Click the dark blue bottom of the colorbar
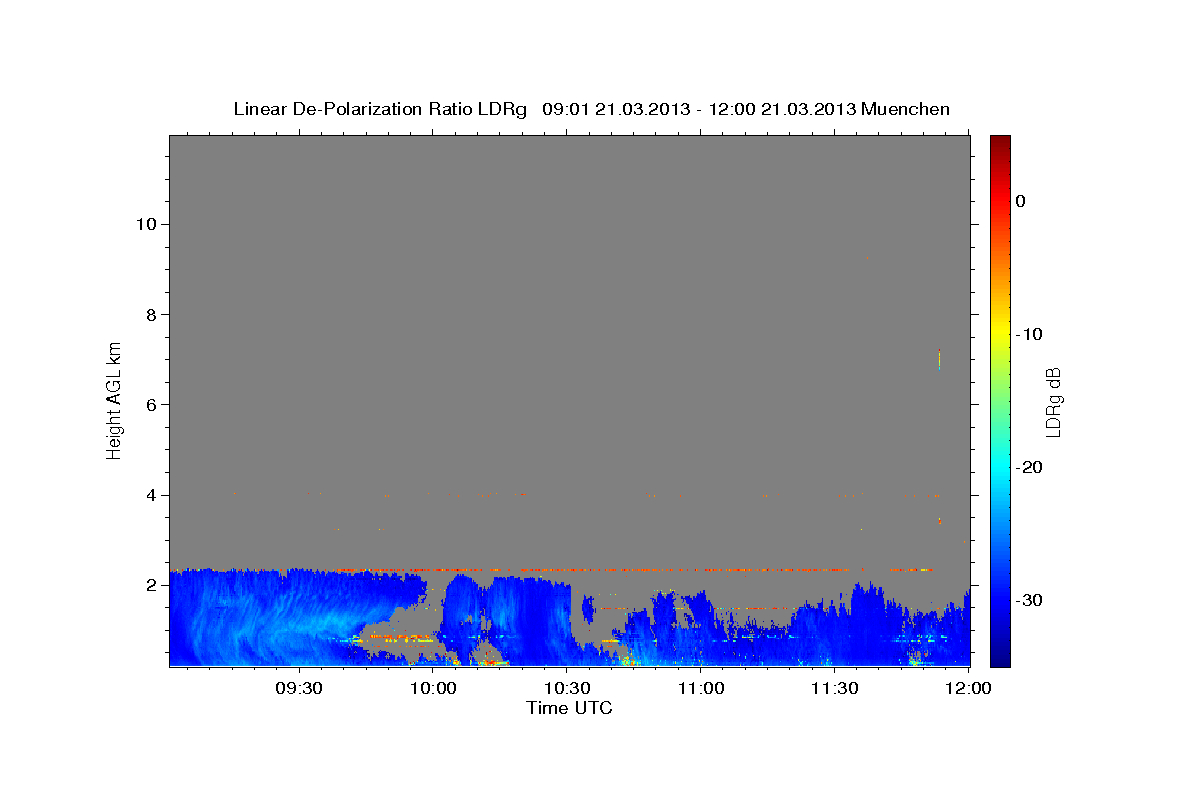Viewport: 1200px width, 800px height. (x=1000, y=657)
